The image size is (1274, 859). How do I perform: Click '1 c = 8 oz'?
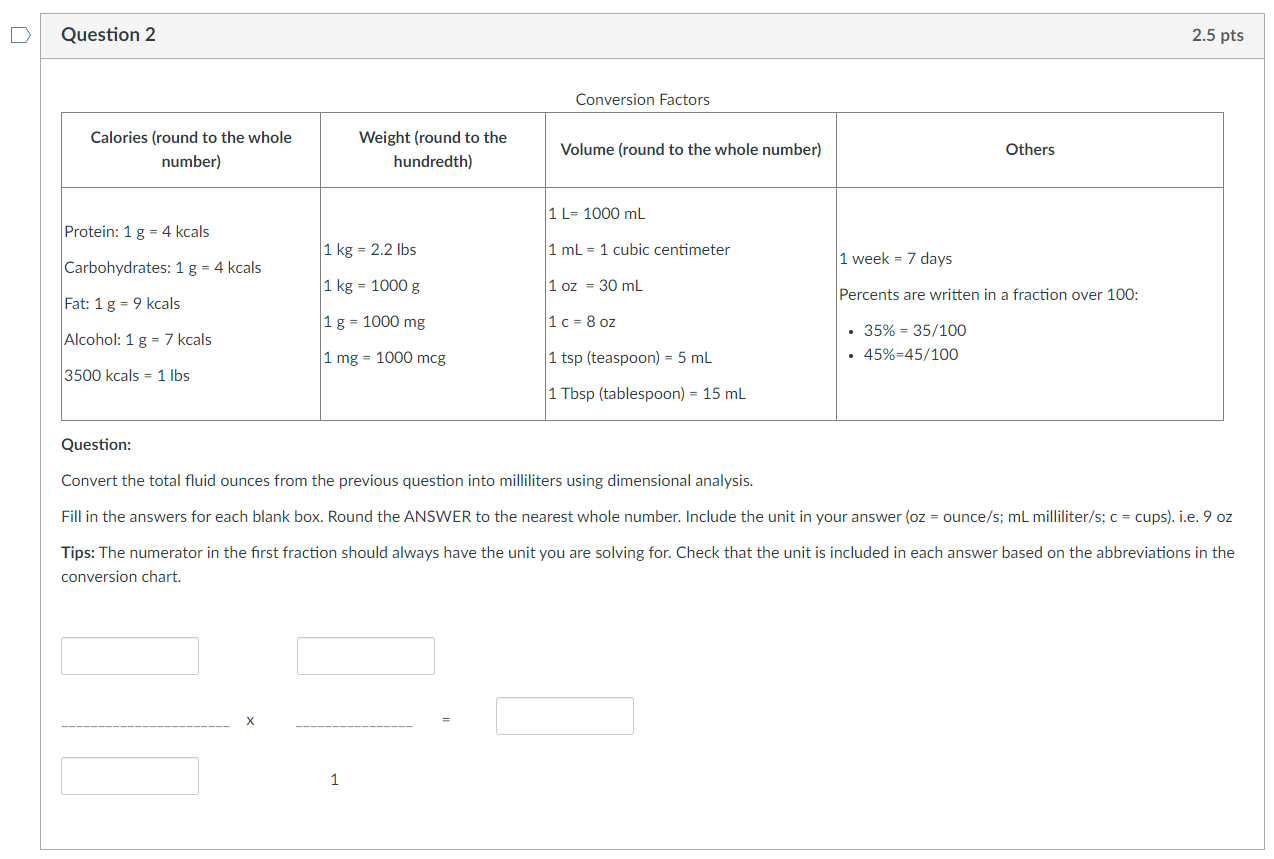[x=582, y=322]
